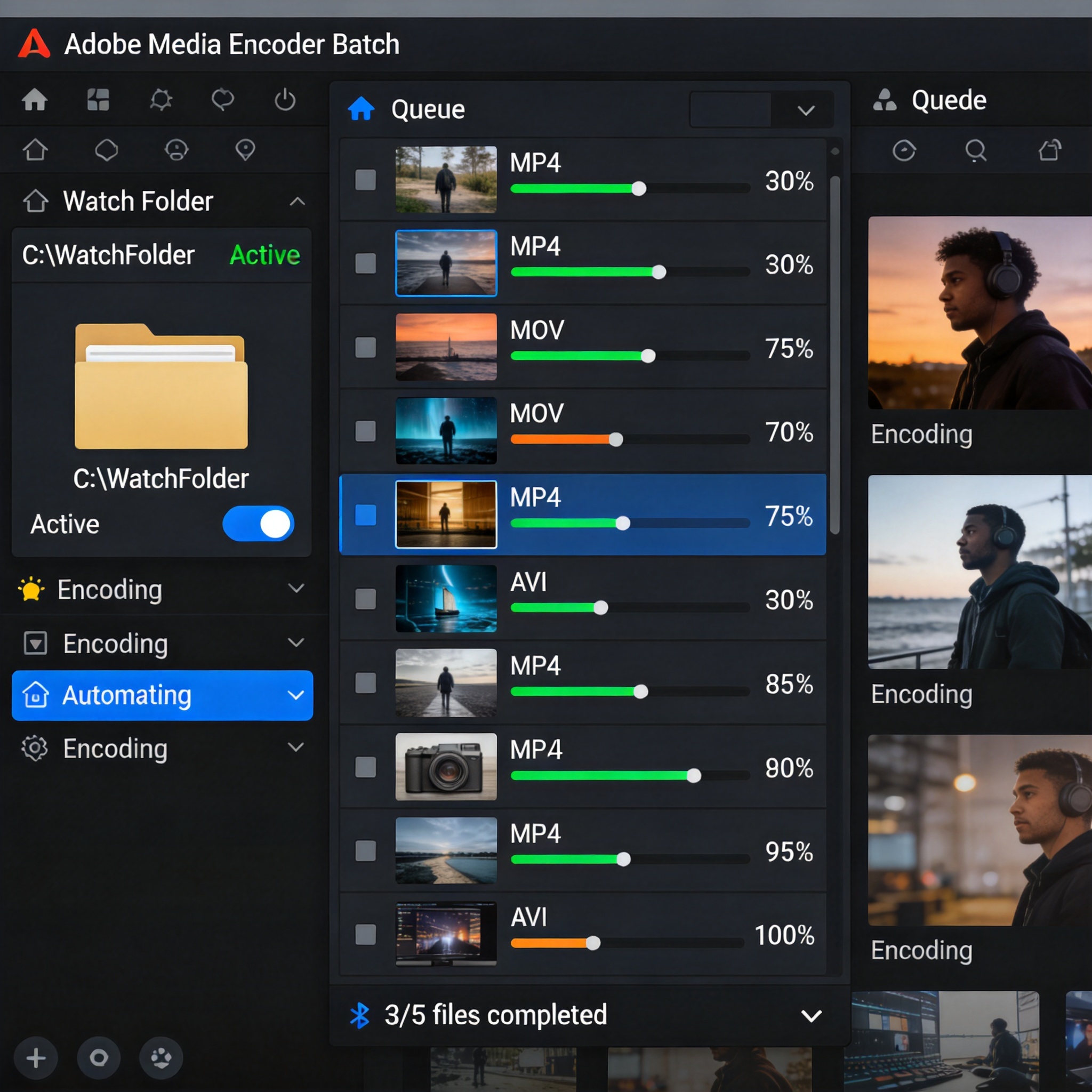This screenshot has height=1092, width=1092.
Task: Click the Adobe logo icon in title bar
Action: [34, 44]
